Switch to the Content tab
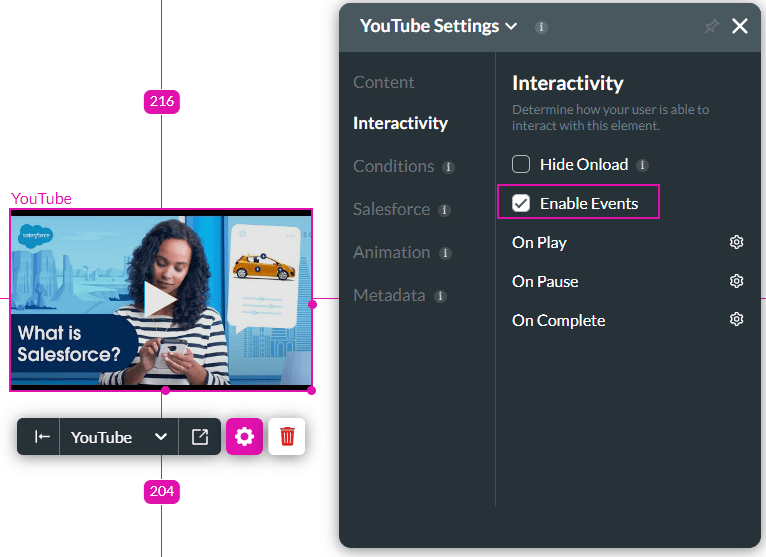The image size is (766, 557). [x=383, y=82]
